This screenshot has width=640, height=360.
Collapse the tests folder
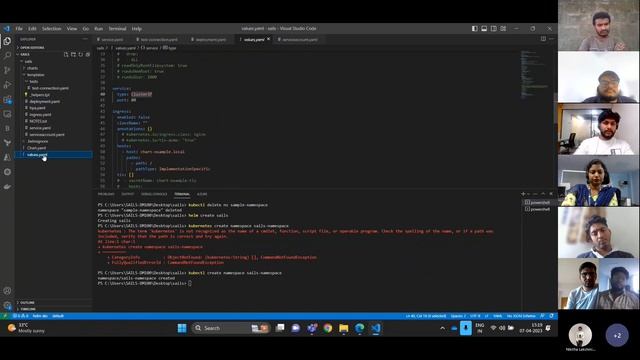tap(33, 81)
